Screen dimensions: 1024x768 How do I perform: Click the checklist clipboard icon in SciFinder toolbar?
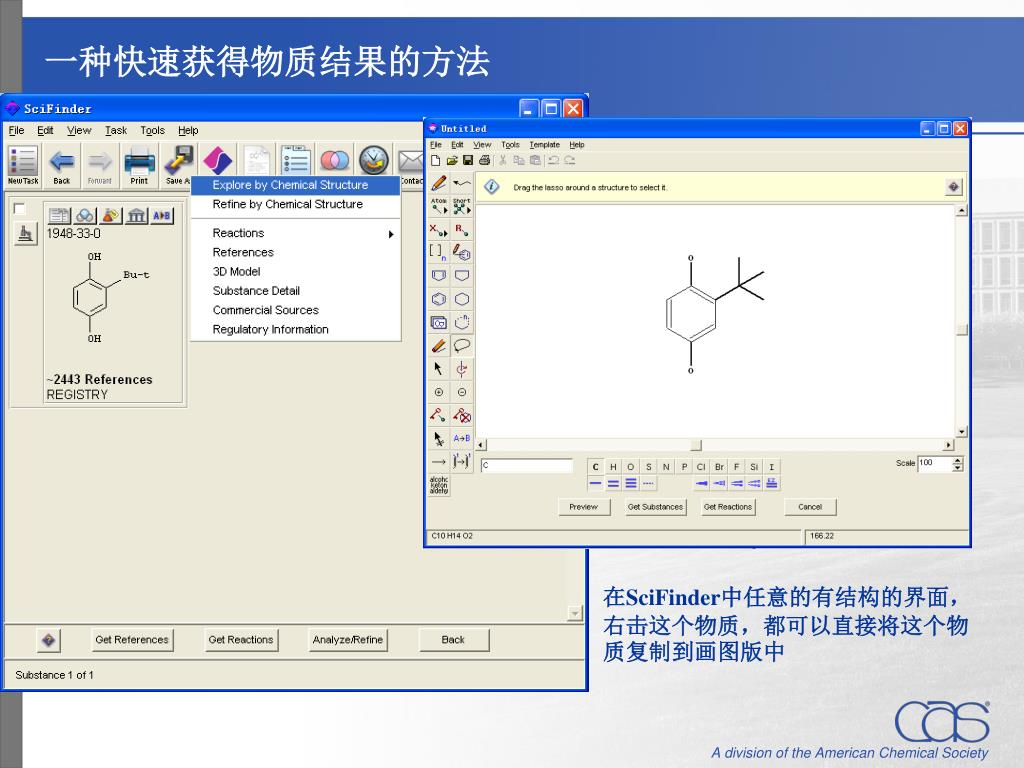(x=296, y=161)
